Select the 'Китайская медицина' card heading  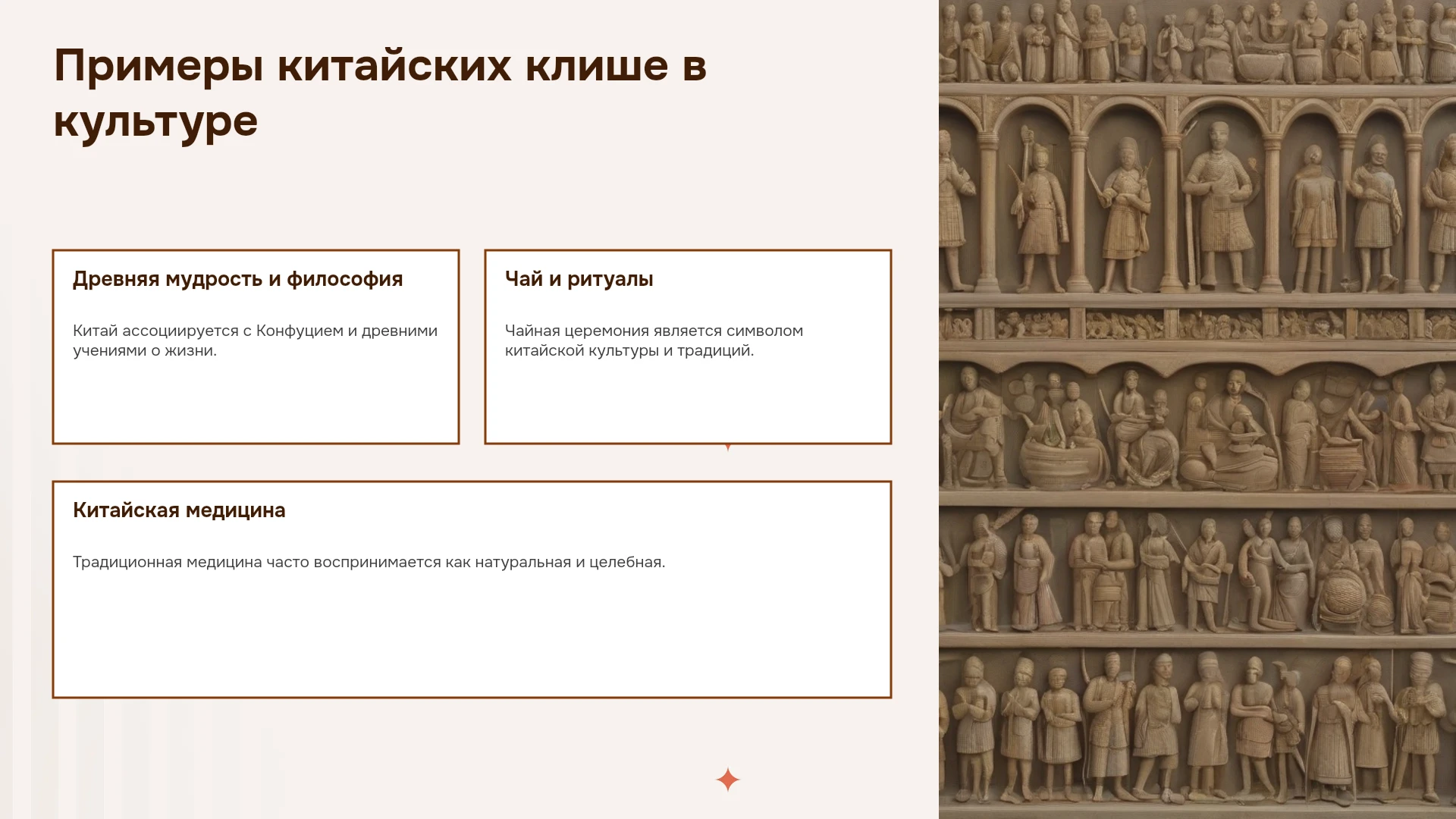(x=179, y=510)
